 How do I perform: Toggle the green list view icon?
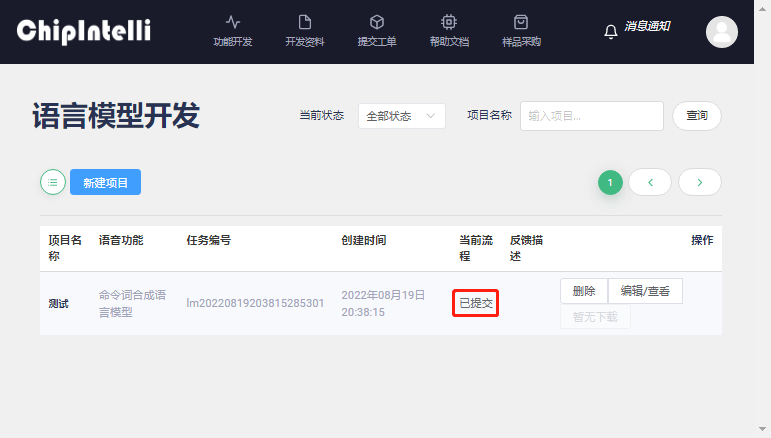[53, 182]
